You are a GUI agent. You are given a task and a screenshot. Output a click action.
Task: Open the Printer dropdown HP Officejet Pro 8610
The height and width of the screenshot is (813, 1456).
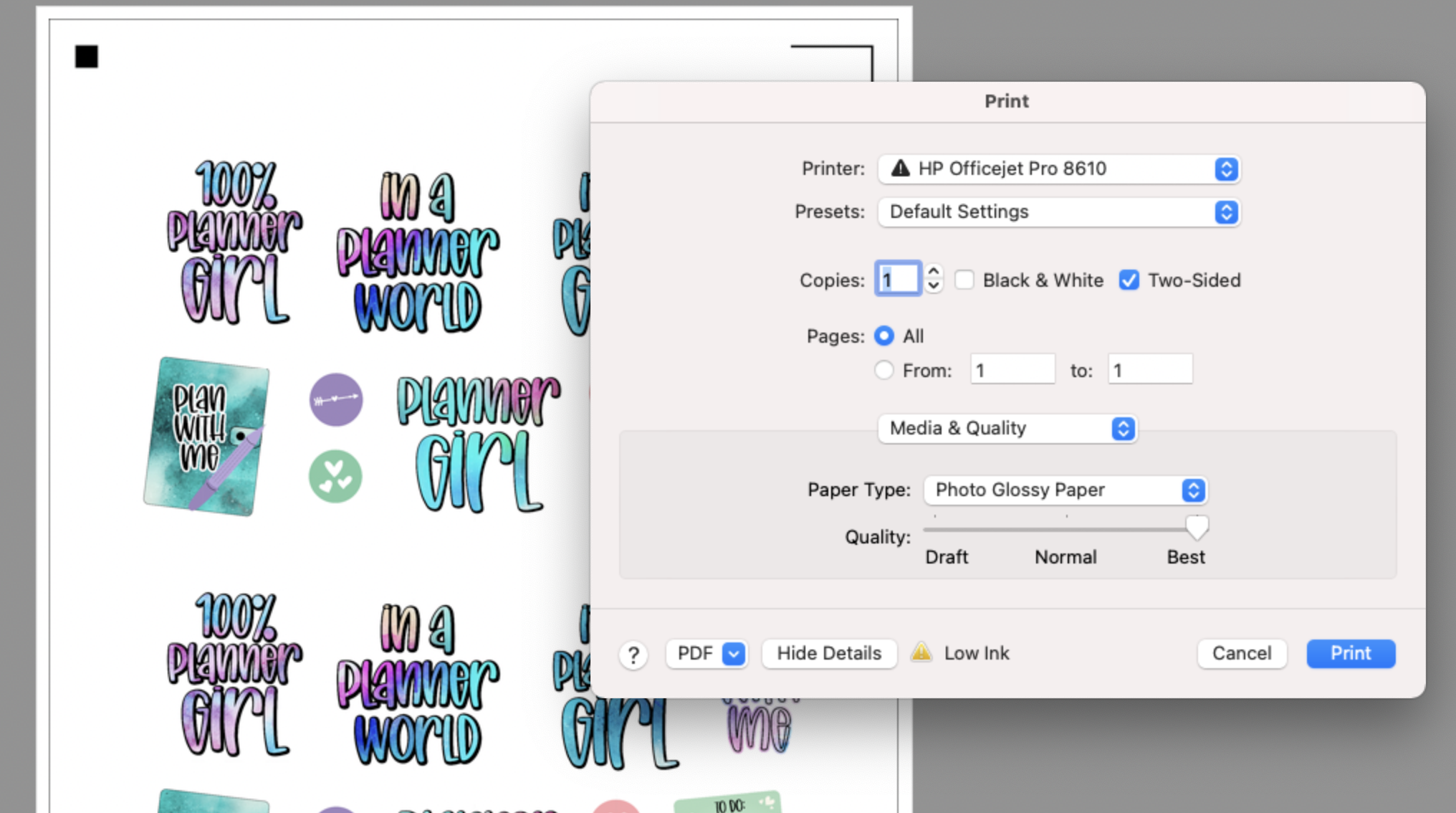click(1059, 169)
